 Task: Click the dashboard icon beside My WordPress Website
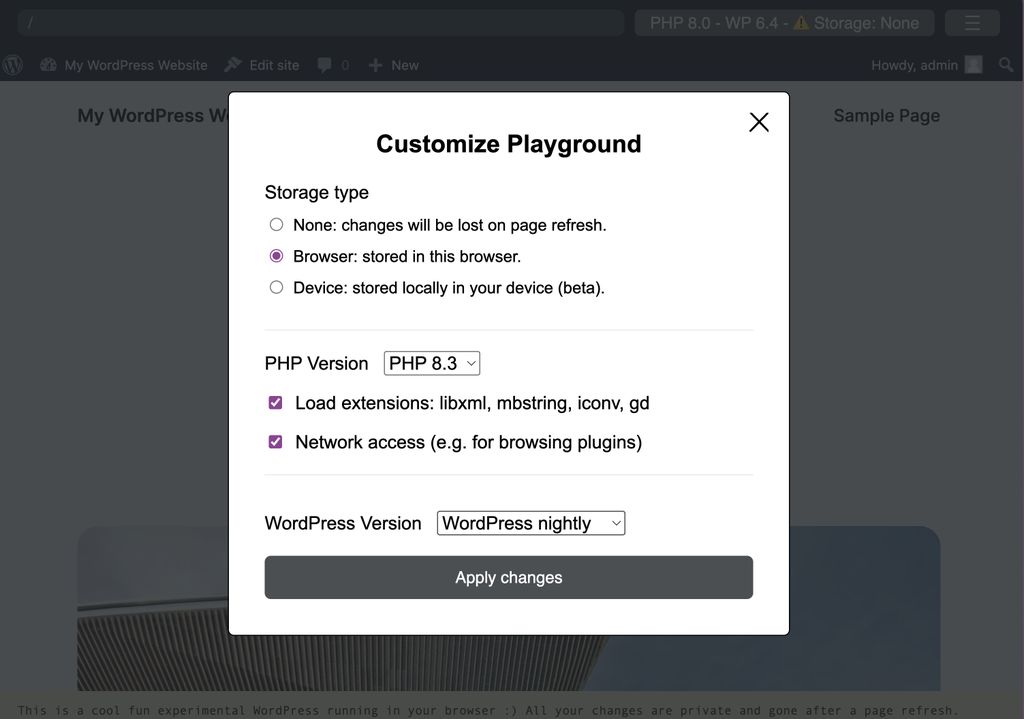click(x=48, y=65)
